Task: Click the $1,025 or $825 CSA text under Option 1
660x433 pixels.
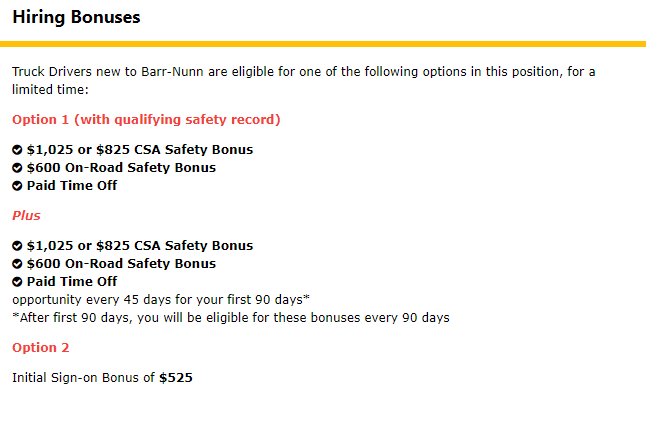Action: tap(140, 150)
